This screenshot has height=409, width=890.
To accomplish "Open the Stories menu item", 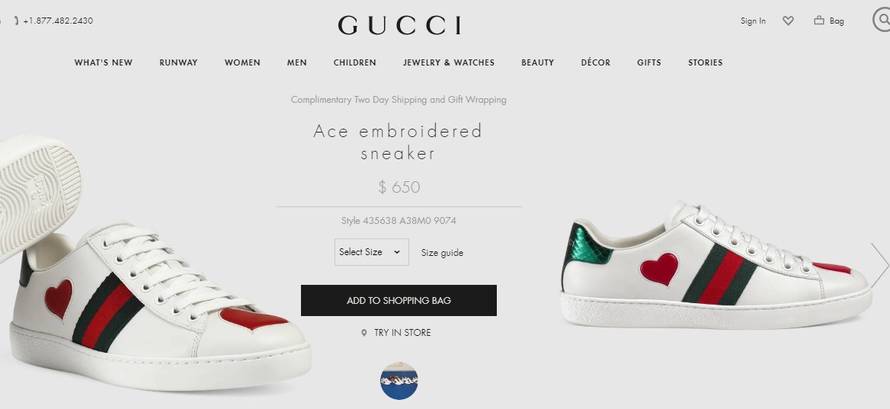I will pyautogui.click(x=706, y=62).
